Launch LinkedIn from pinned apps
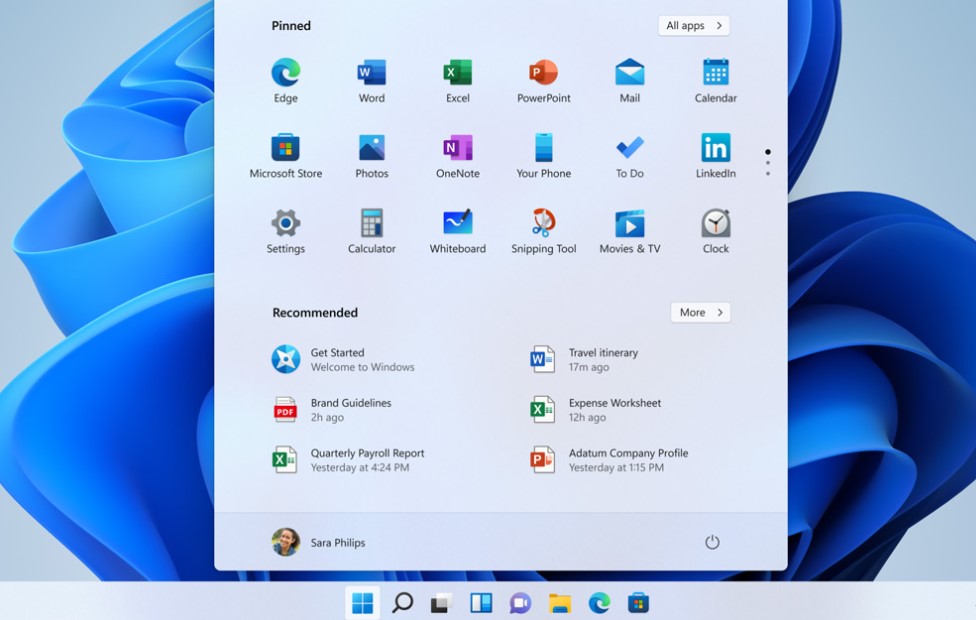 [715, 149]
